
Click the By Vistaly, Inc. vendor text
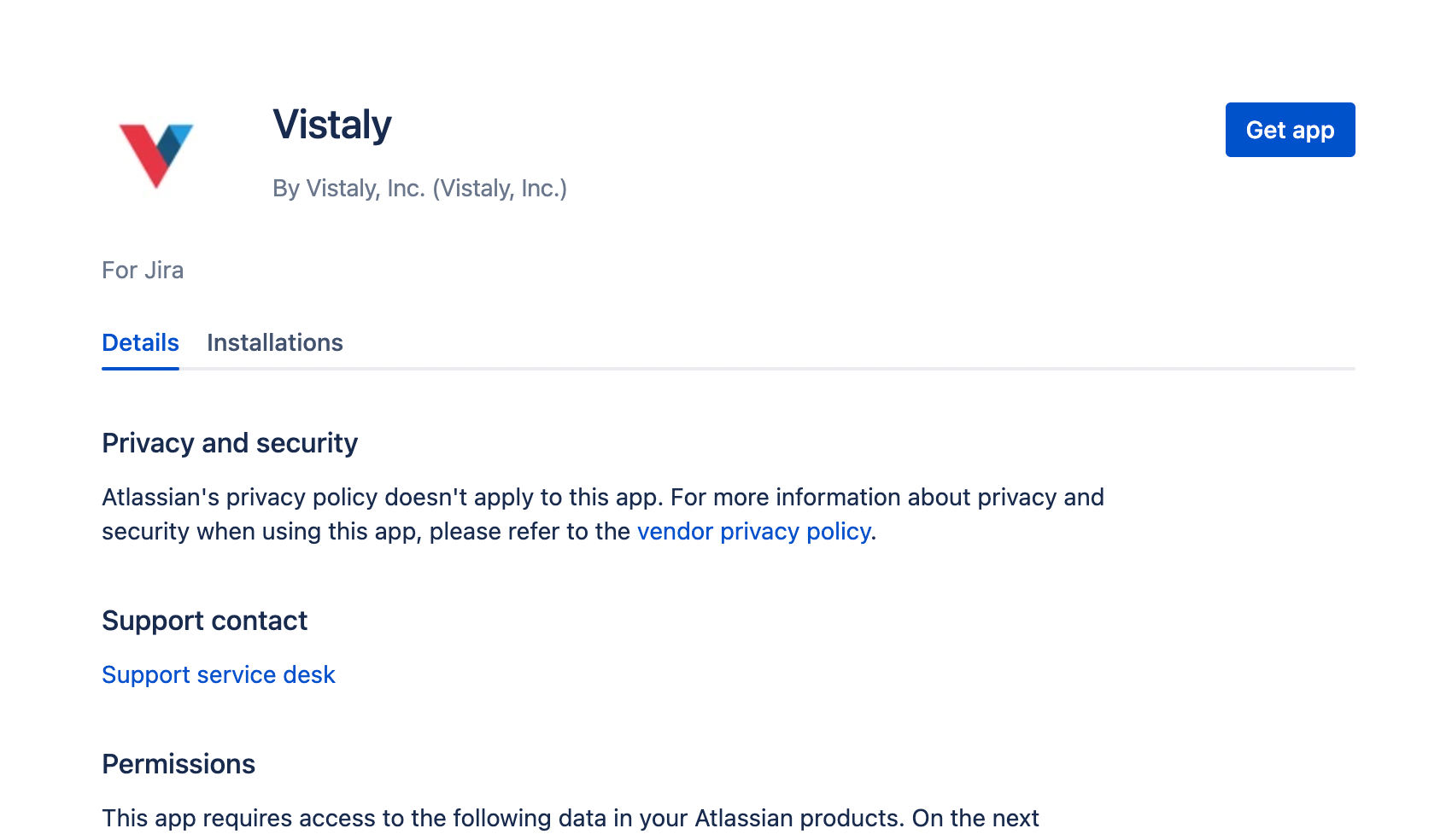(x=419, y=188)
